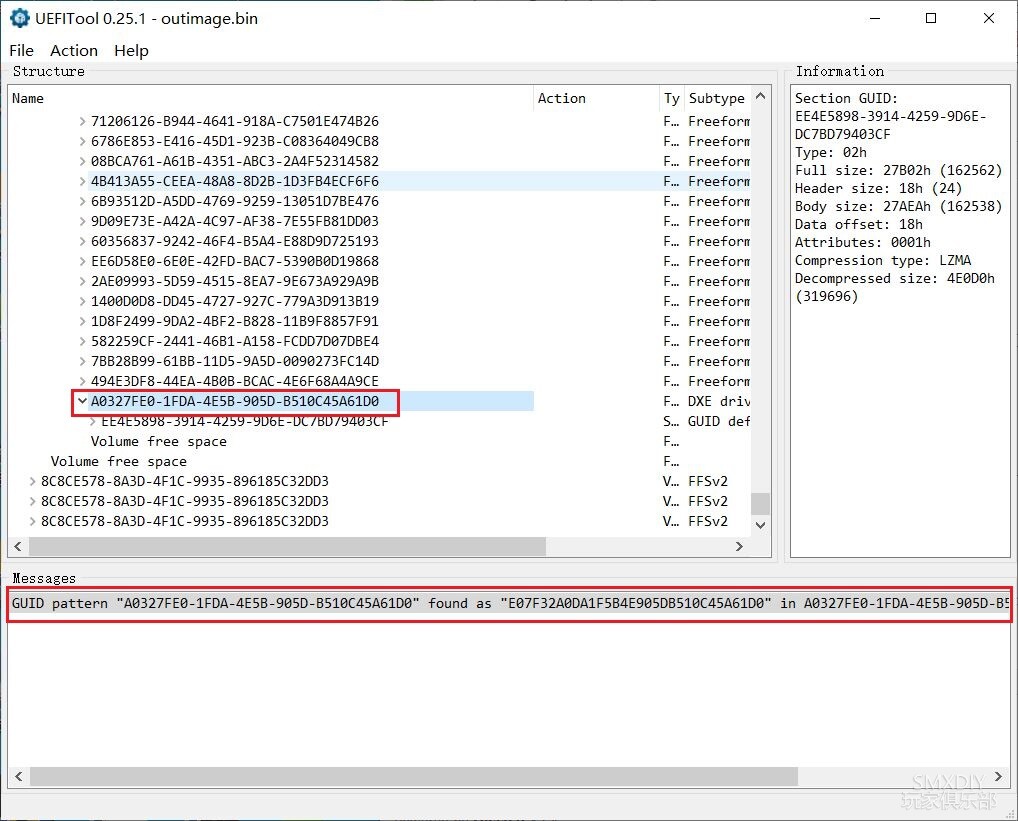Image resolution: width=1018 pixels, height=821 pixels.
Task: Click the Name column header
Action: 270,98
